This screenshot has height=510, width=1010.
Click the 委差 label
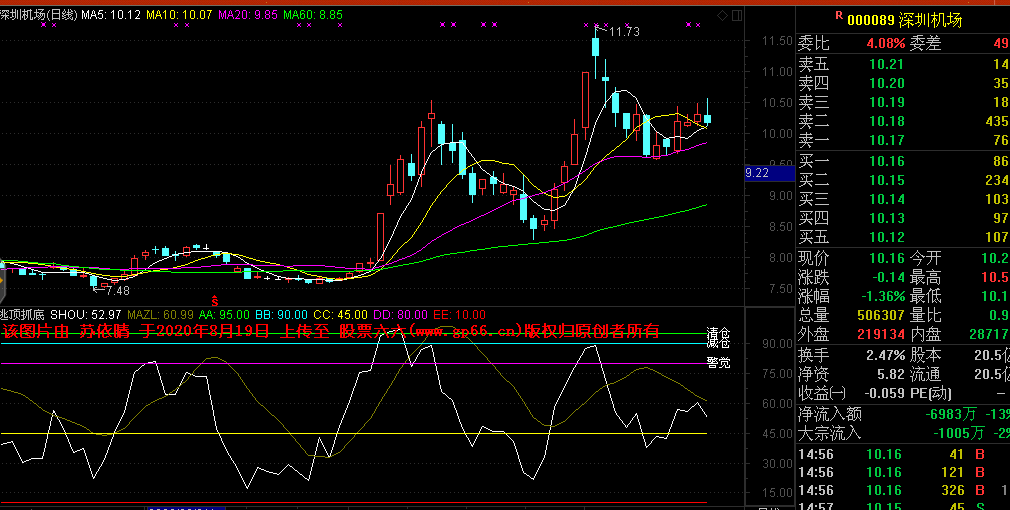[x=925, y=44]
